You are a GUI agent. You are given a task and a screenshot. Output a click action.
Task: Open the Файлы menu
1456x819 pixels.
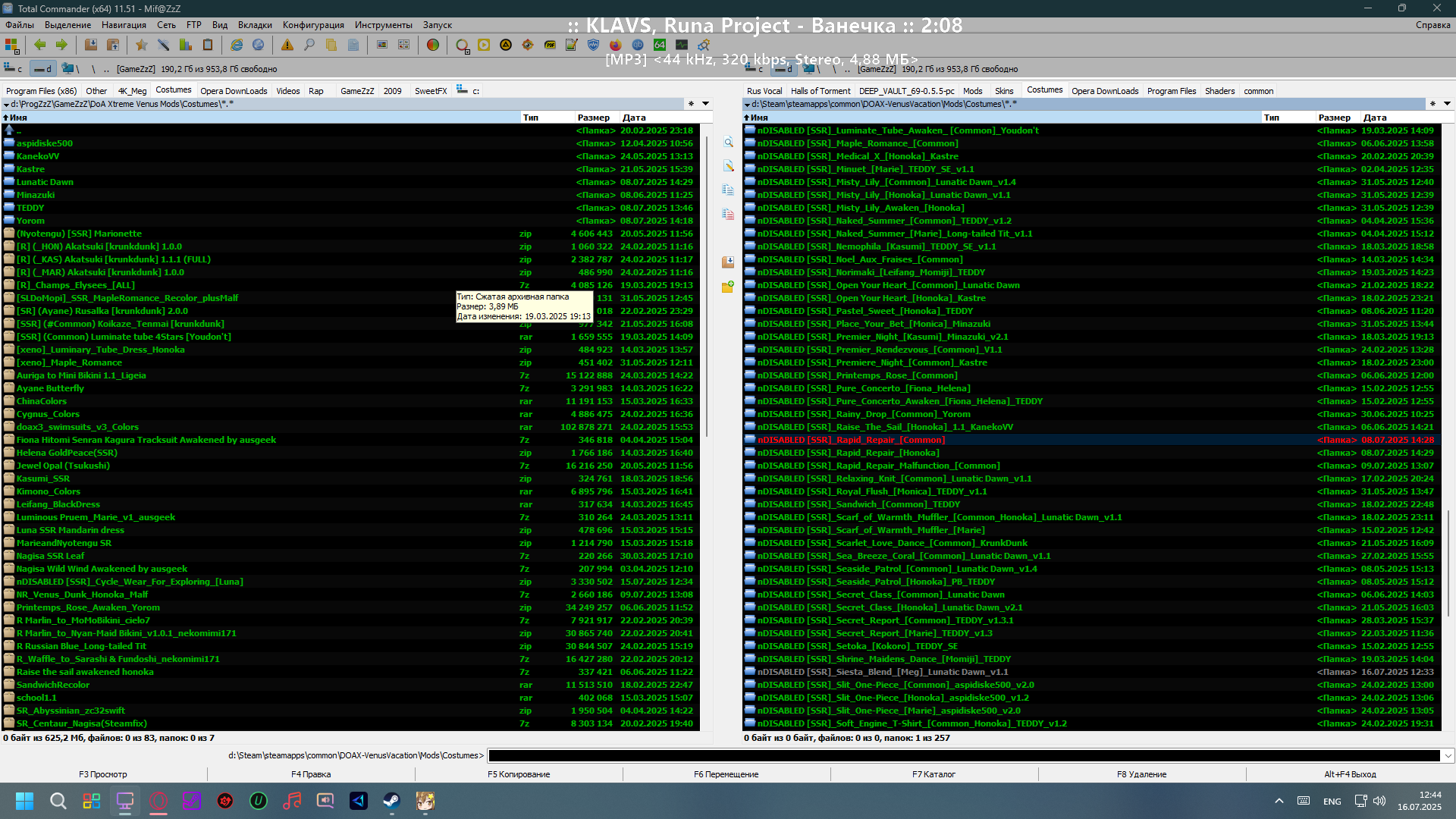click(20, 25)
